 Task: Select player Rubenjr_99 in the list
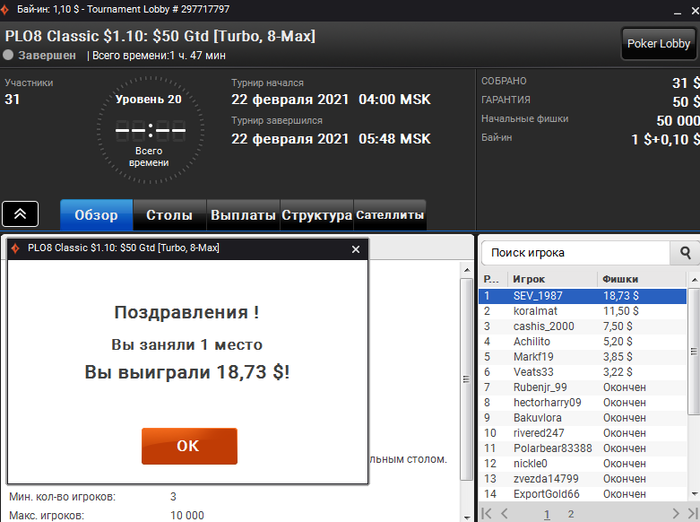coord(583,387)
